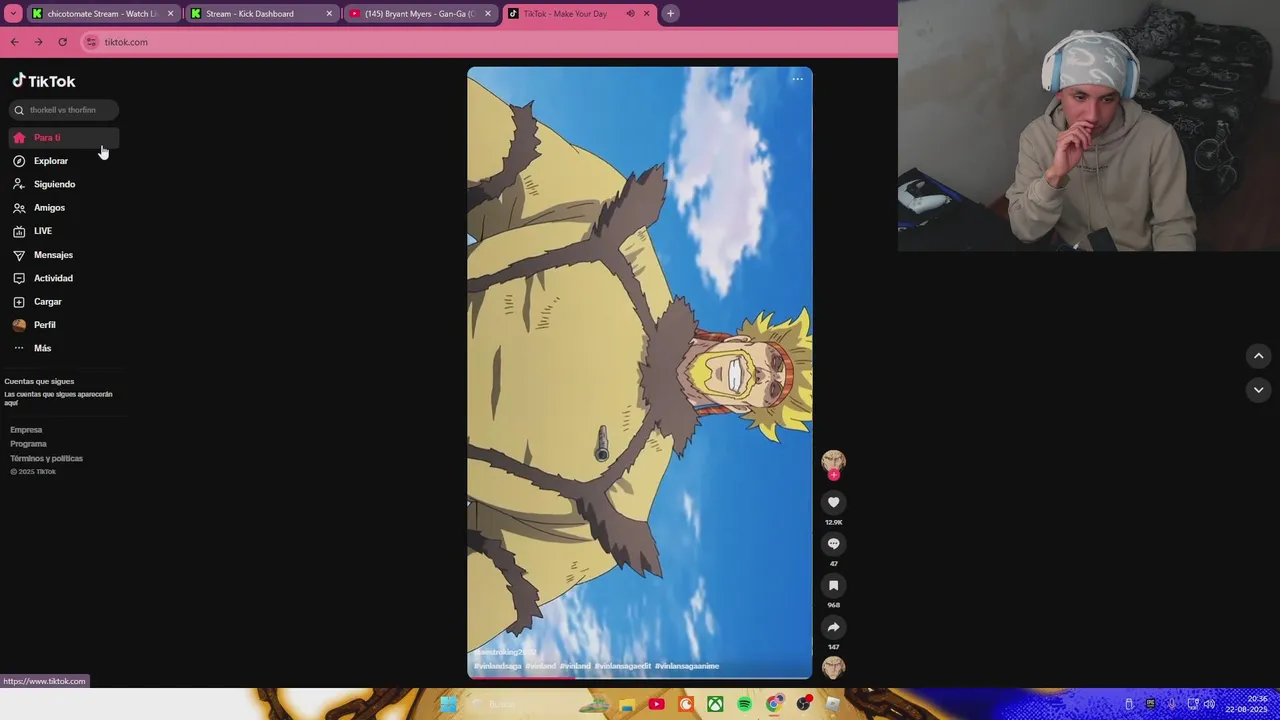1280x720 pixels.
Task: Switch to Stream - Kick Dashboard tab
Action: [x=262, y=14]
